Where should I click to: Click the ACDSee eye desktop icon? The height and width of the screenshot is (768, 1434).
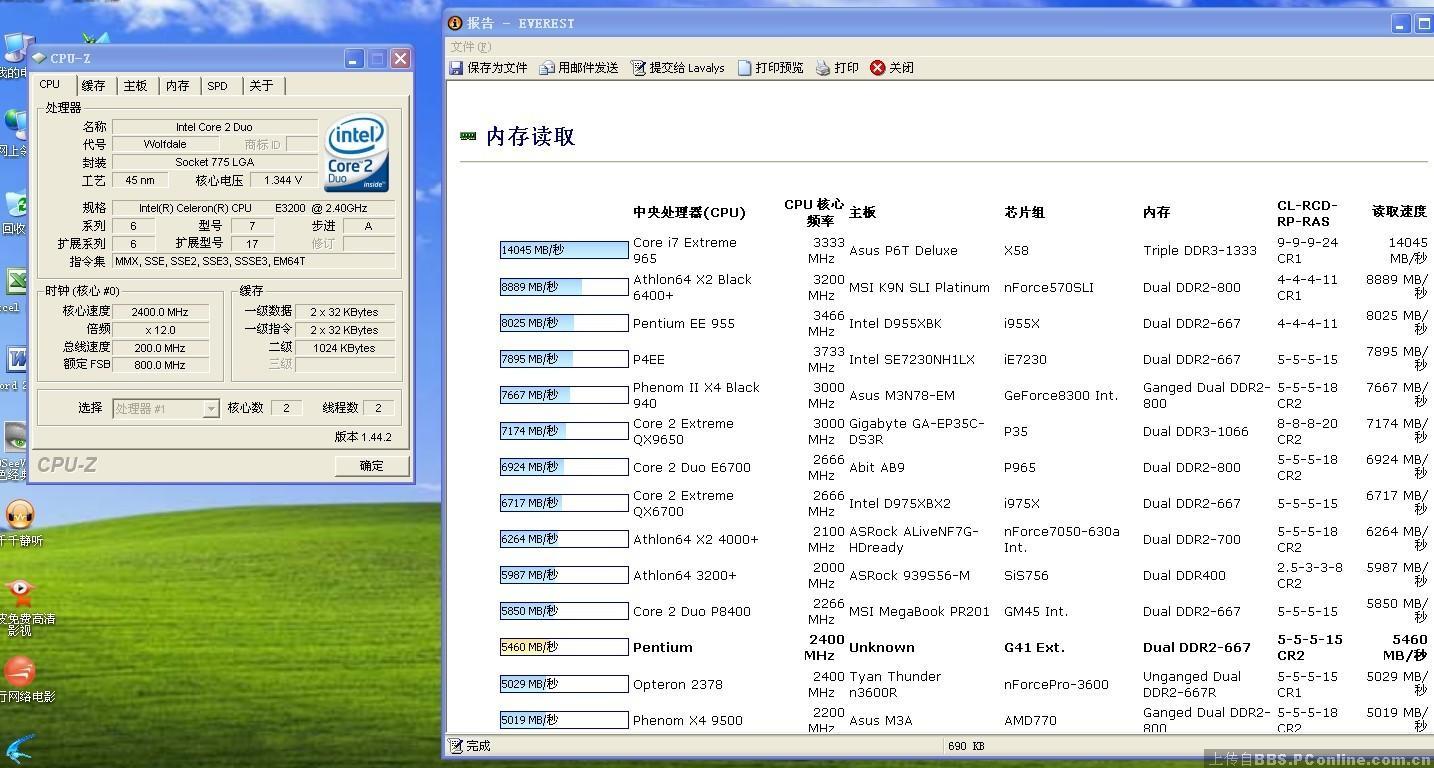pos(14,437)
